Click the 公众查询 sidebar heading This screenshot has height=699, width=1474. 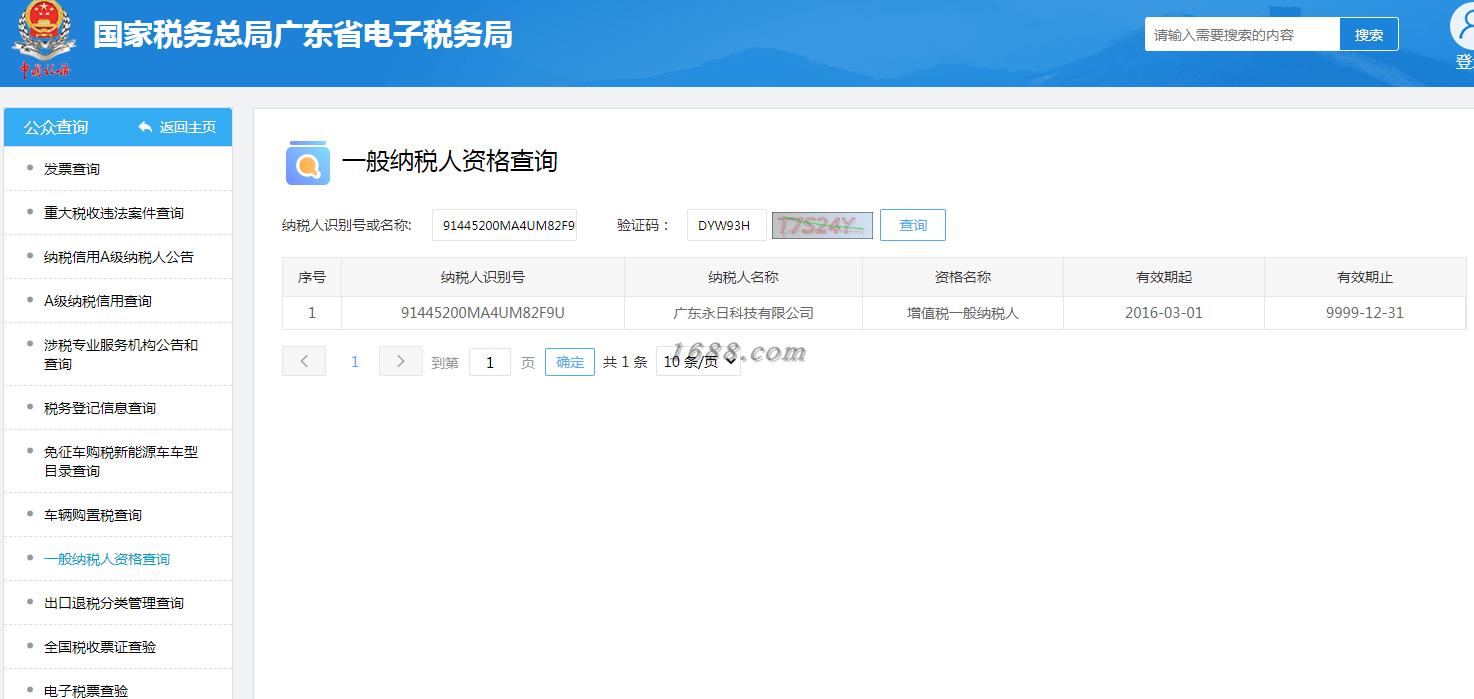point(56,127)
